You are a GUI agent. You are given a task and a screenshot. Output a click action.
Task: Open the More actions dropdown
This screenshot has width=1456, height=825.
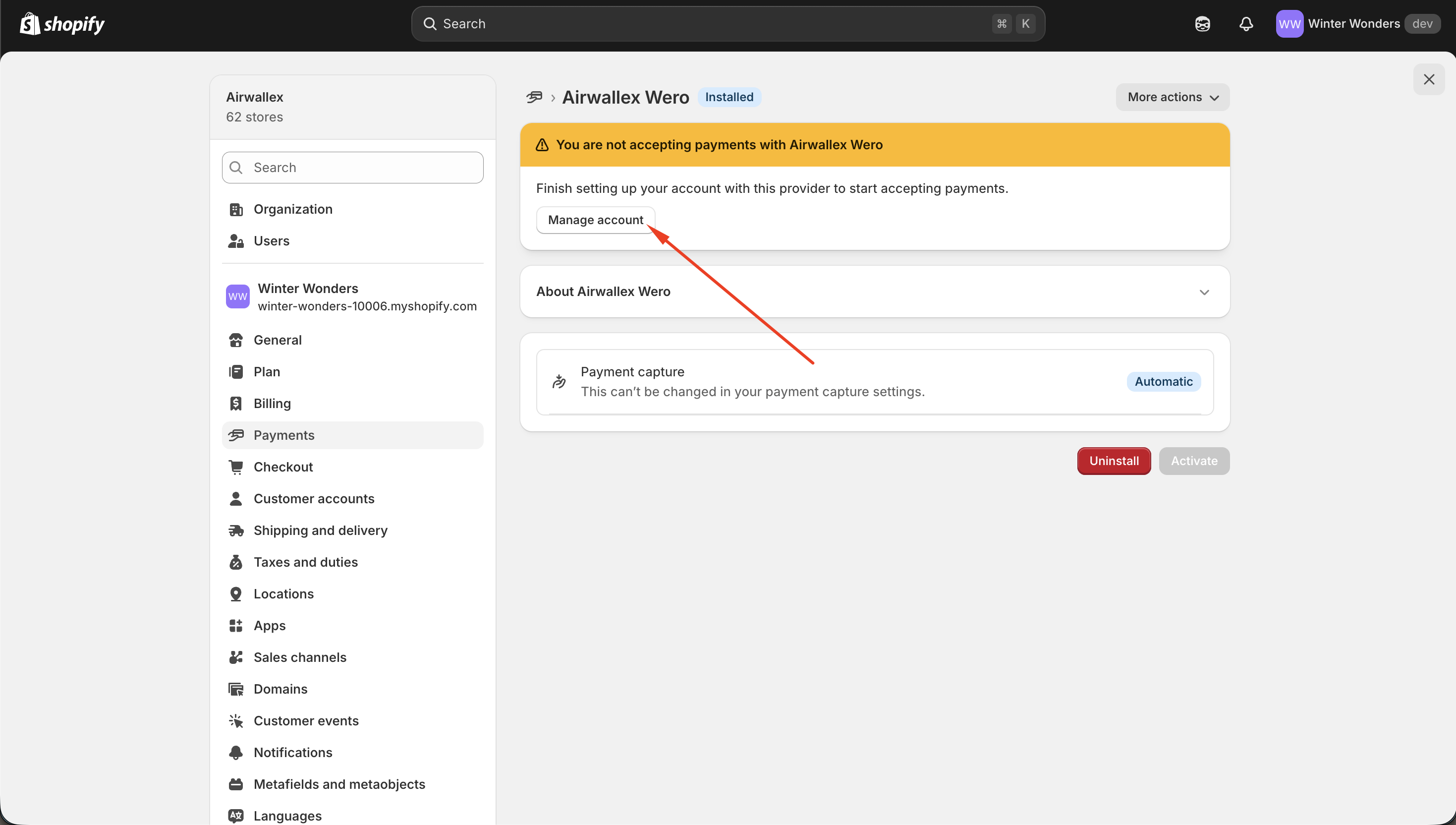[1172, 98]
